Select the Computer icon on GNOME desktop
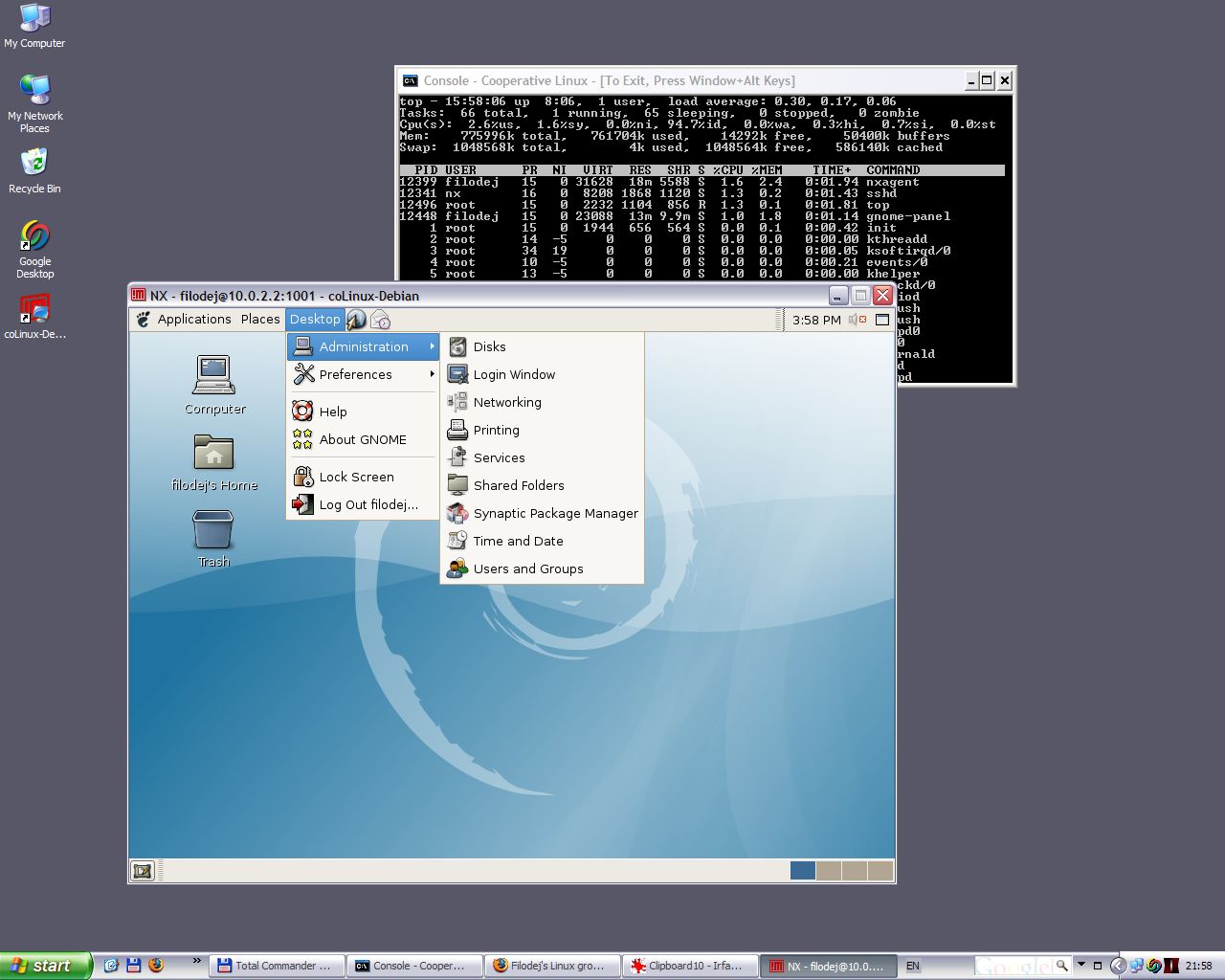This screenshot has height=980, width=1225. (214, 385)
